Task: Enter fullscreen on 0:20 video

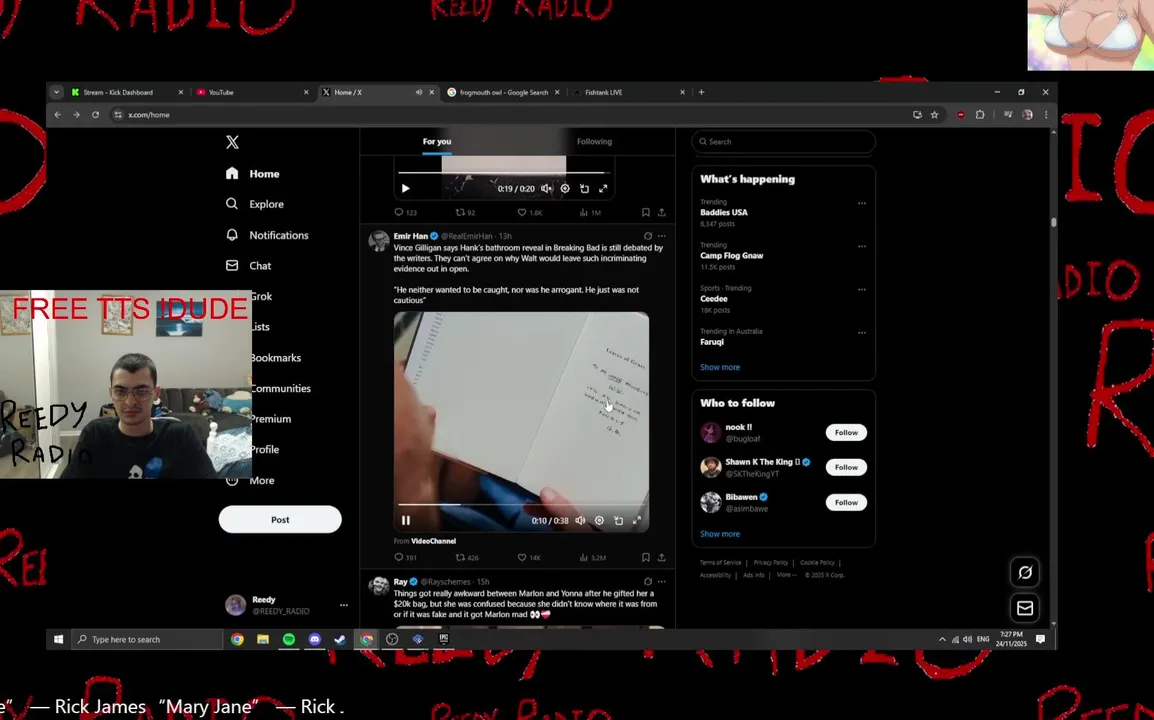Action: coord(603,188)
